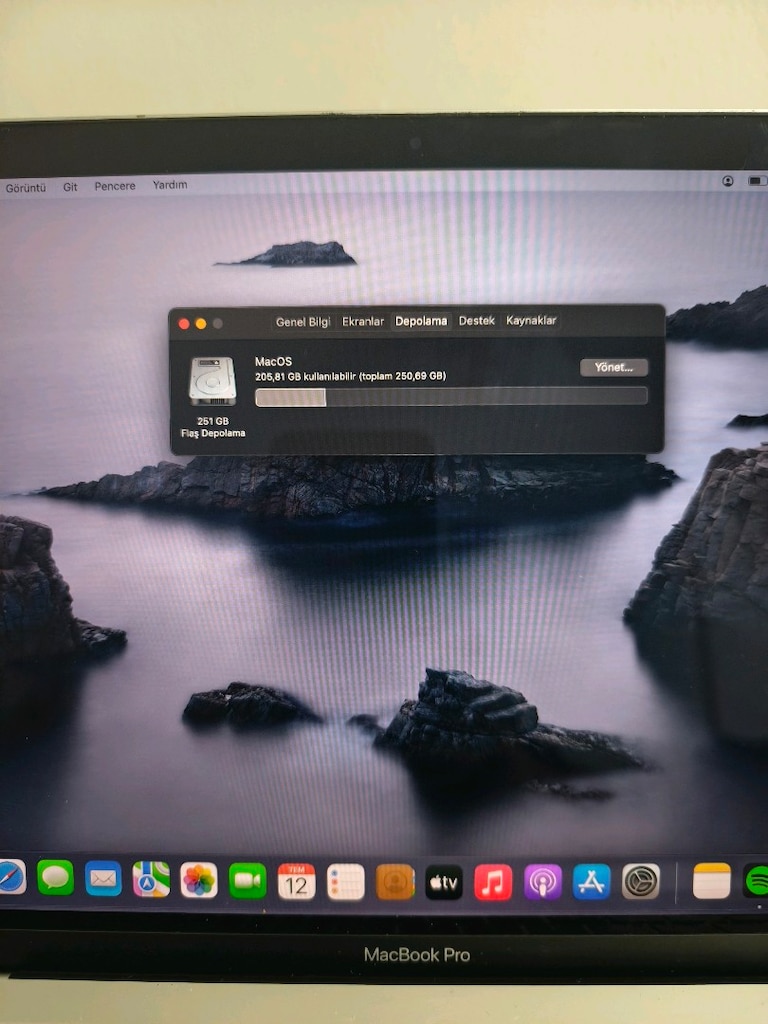Open Mail app in the dock
This screenshot has width=768, height=1024.
click(103, 878)
